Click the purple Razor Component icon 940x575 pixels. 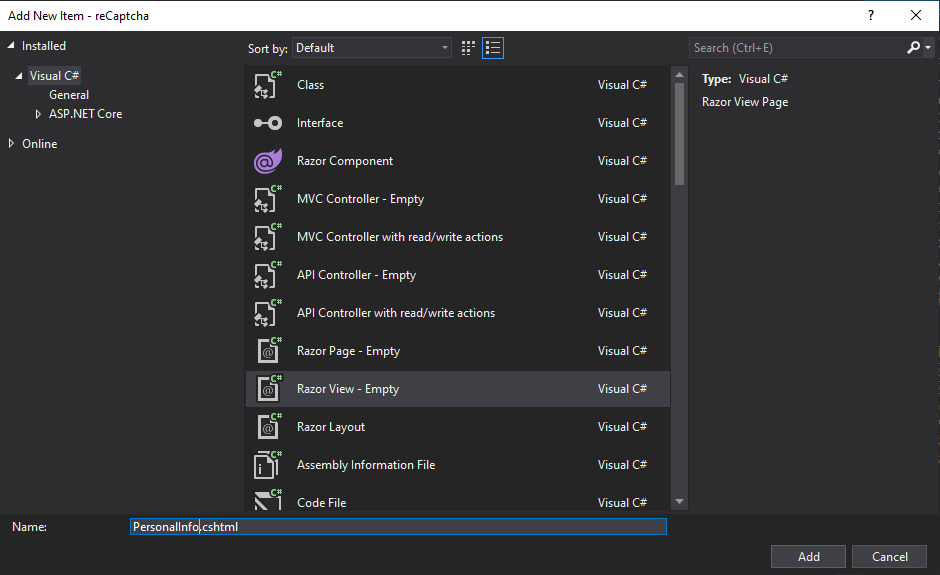pyautogui.click(x=267, y=161)
